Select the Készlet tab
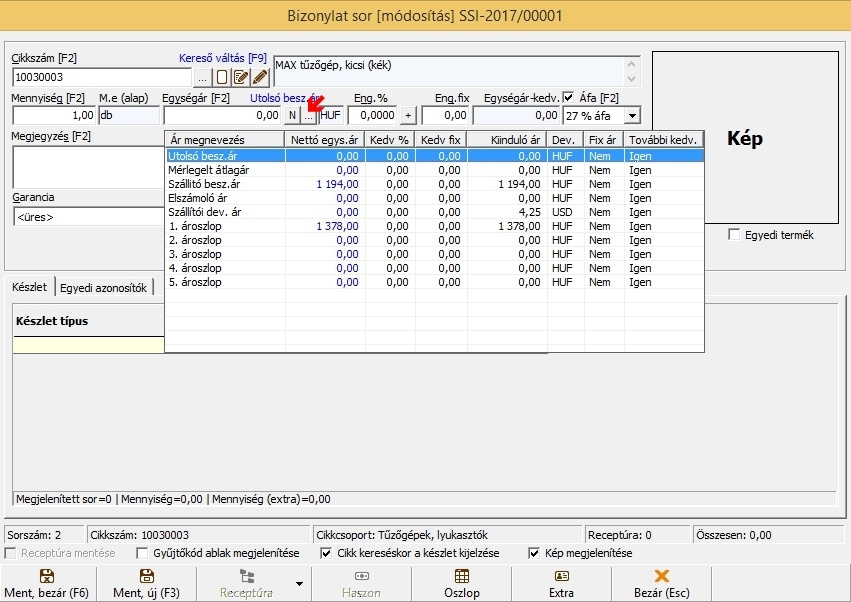Viewport: 851px width, 602px height. point(29,288)
